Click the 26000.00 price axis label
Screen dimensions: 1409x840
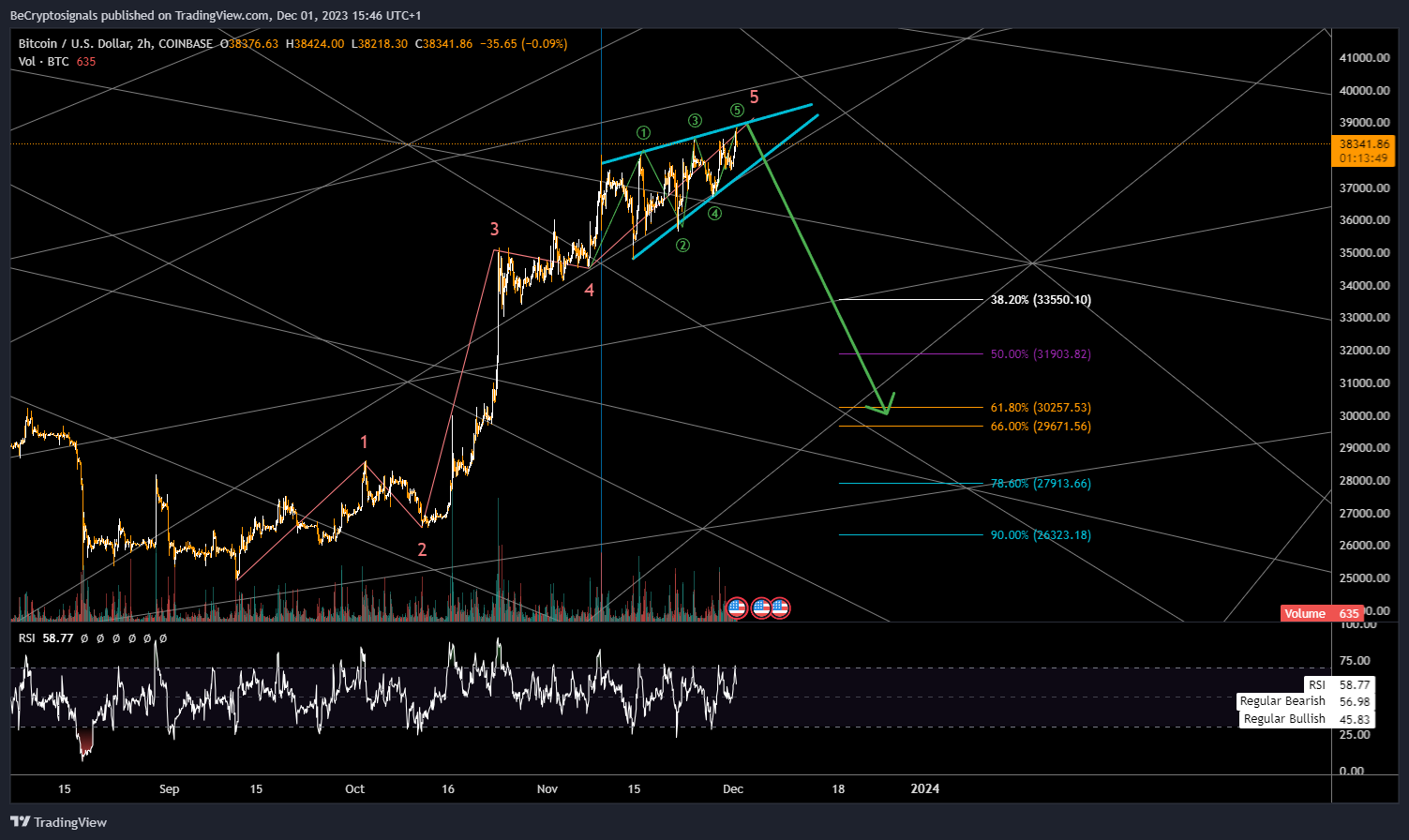pyautogui.click(x=1364, y=546)
